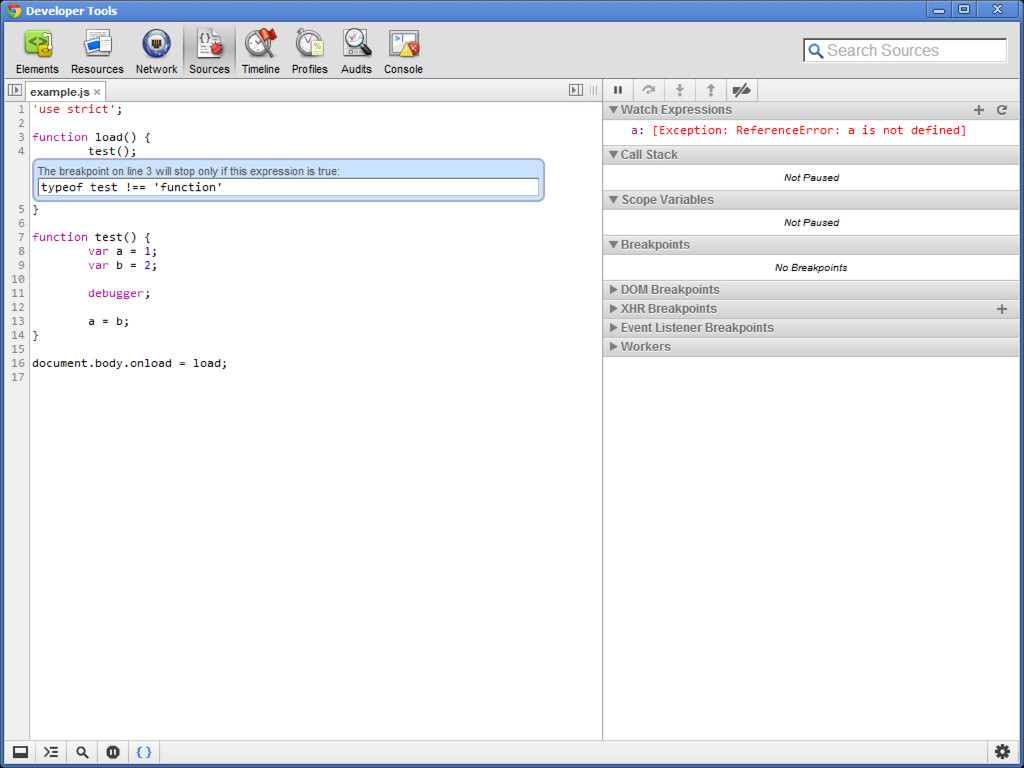Screen dimensions: 1024x768
Task: Open the Audits panel
Action: (356, 52)
